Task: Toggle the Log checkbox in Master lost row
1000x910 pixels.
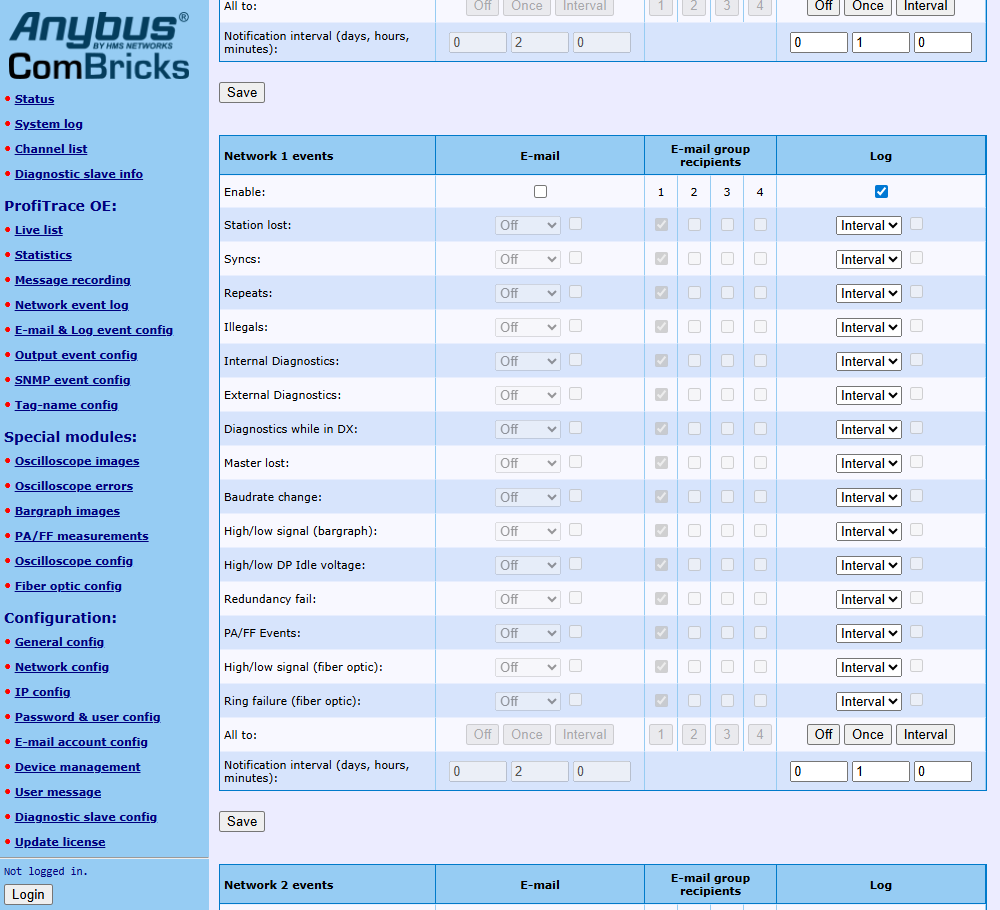Action: 916,462
